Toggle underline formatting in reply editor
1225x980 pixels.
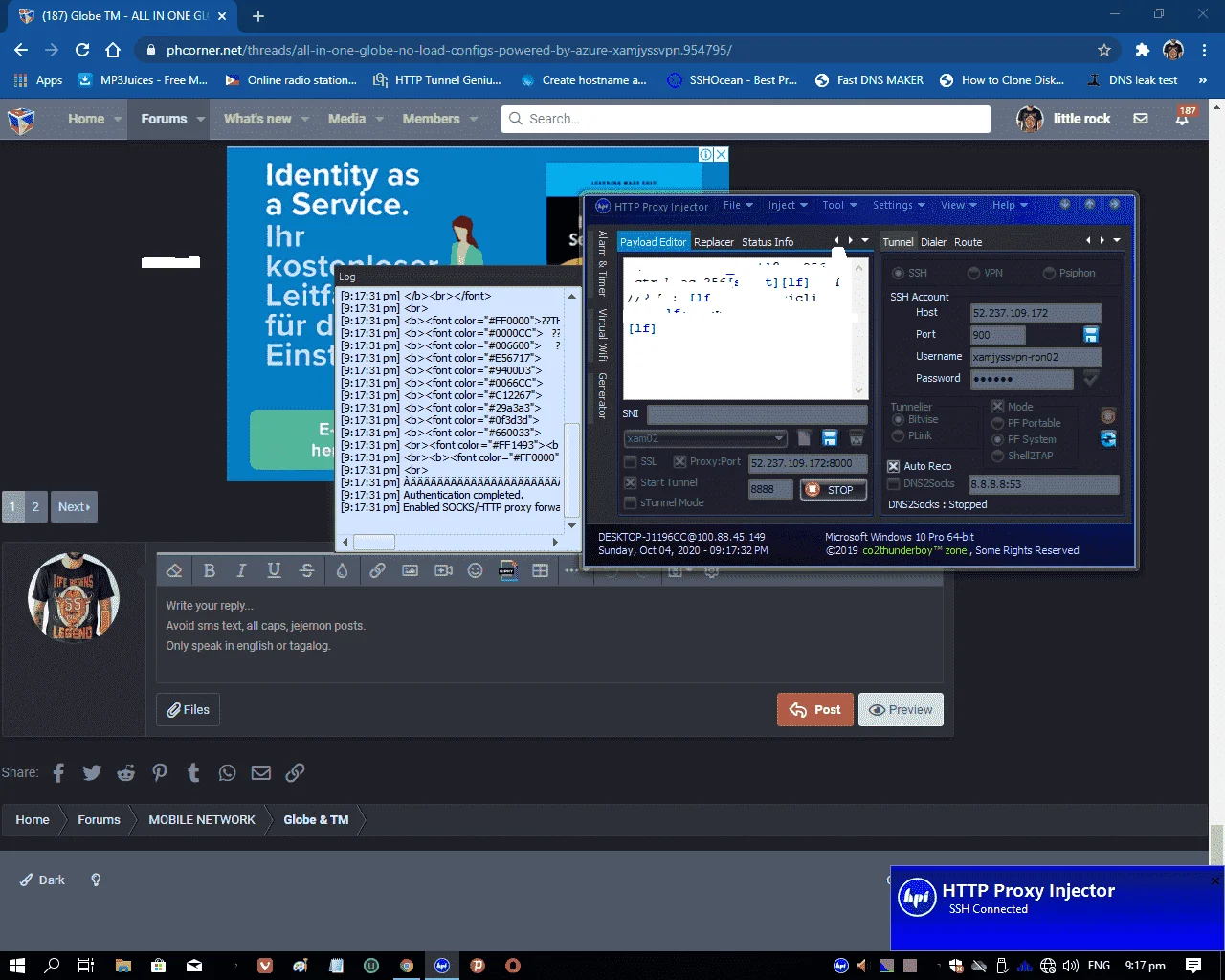pos(274,570)
